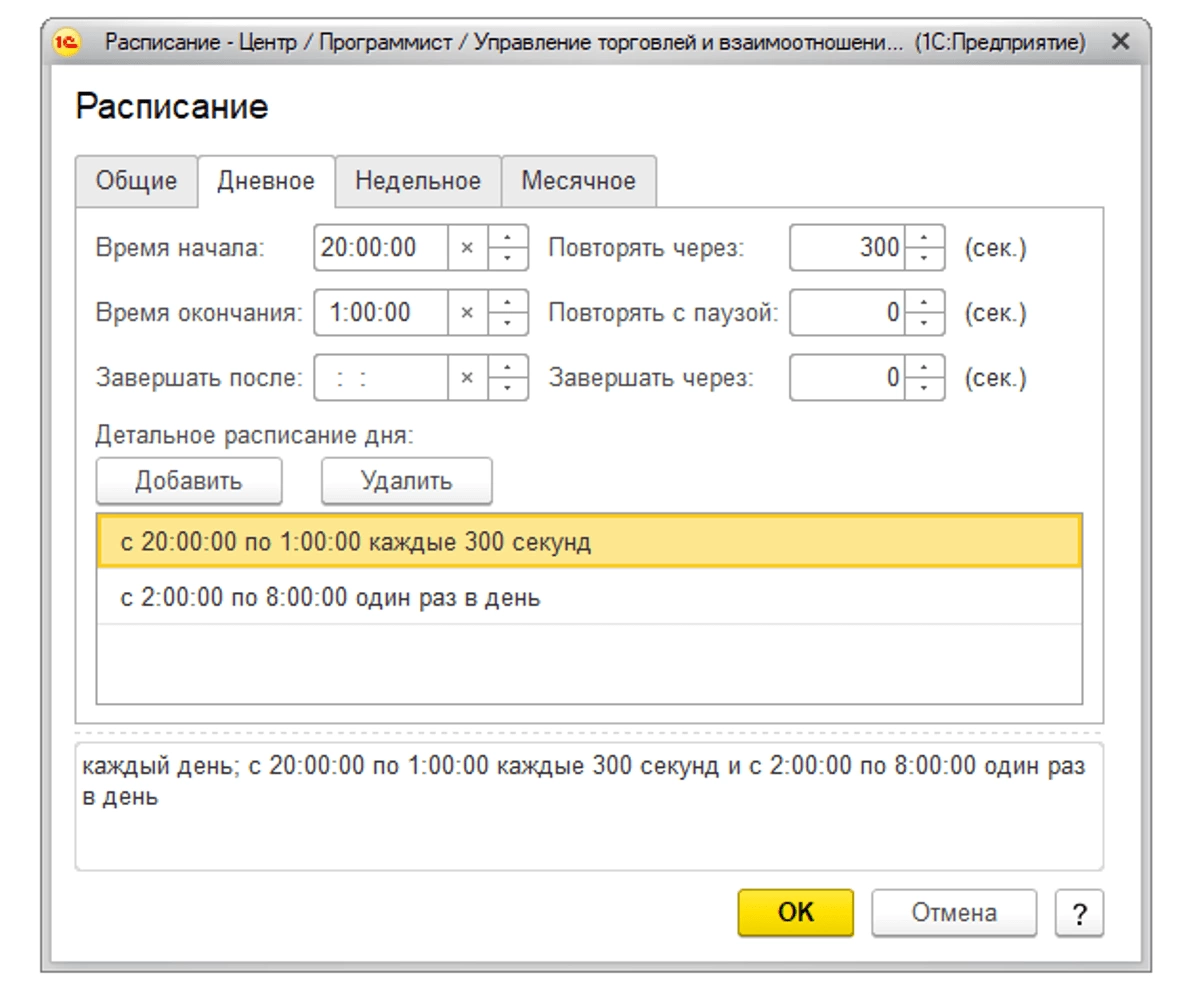Increase Время окончания with up arrow
The height and width of the screenshot is (990, 1200).
(x=508, y=303)
